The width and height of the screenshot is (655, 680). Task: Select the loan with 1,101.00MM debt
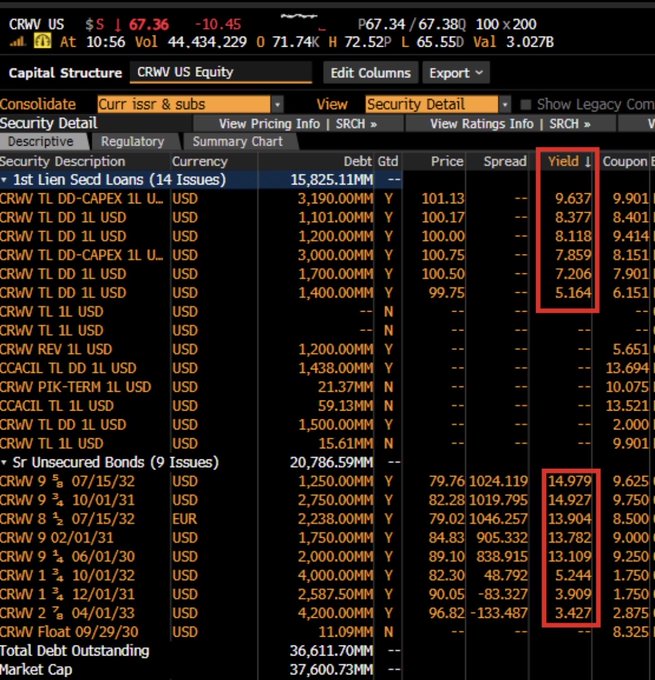click(328, 217)
